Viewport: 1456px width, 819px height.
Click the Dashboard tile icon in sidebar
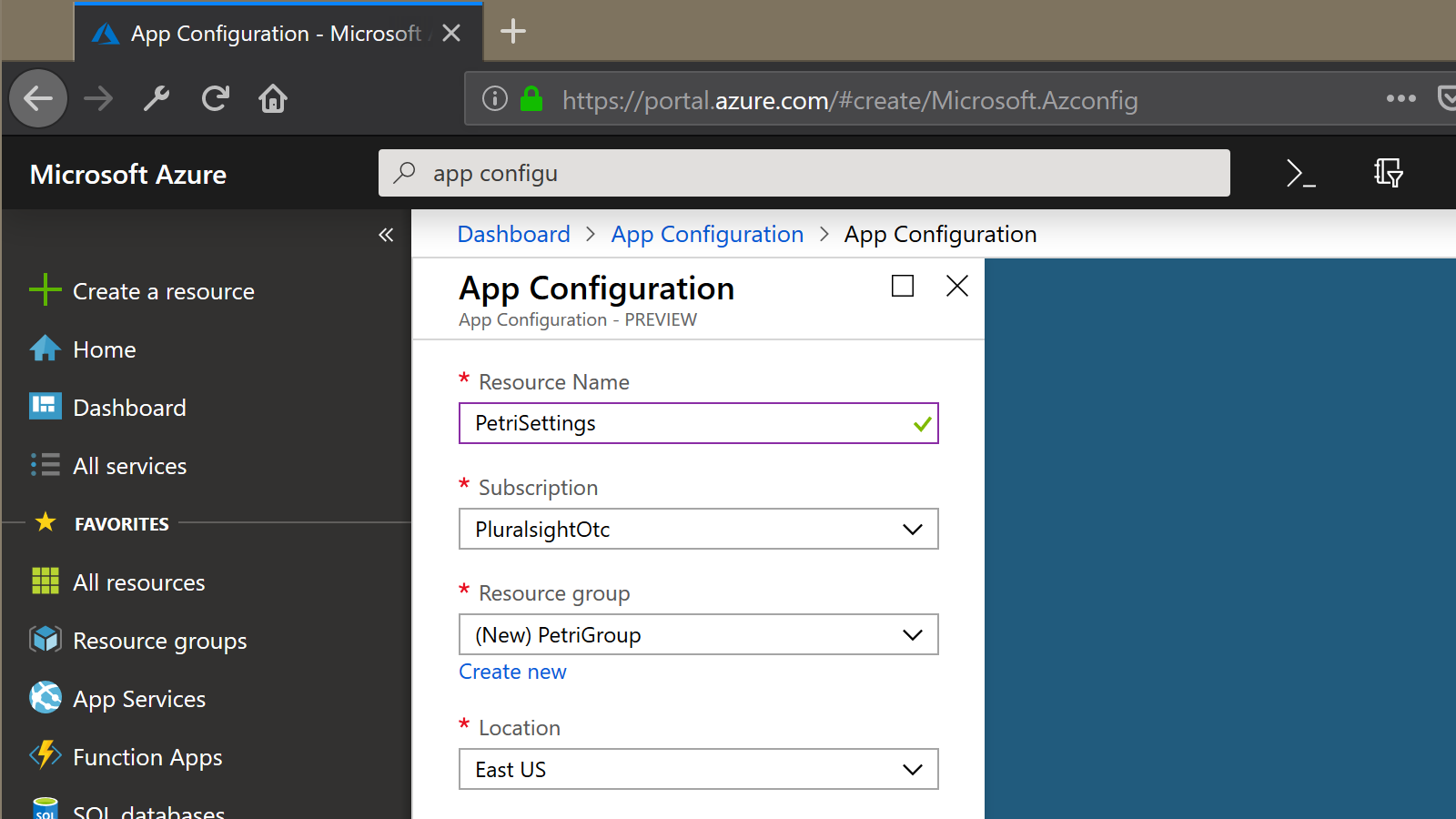[x=45, y=406]
